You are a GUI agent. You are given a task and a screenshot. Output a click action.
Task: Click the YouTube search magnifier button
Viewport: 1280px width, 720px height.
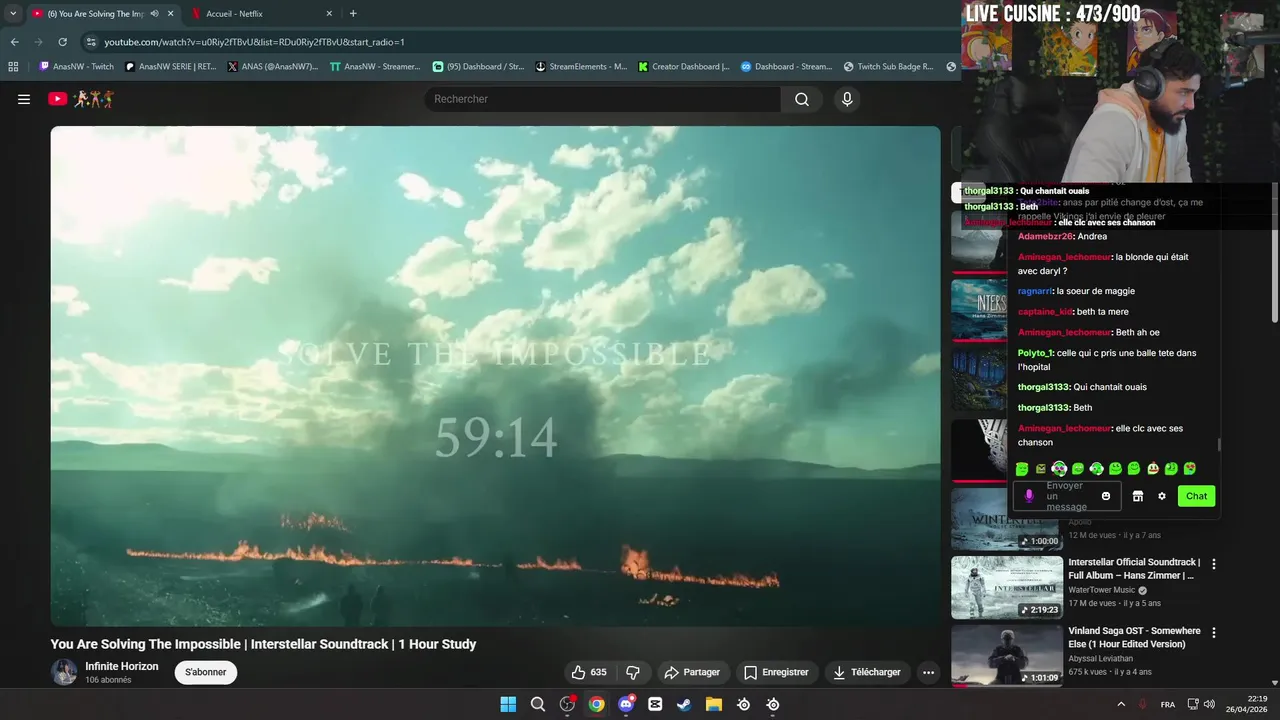802,99
